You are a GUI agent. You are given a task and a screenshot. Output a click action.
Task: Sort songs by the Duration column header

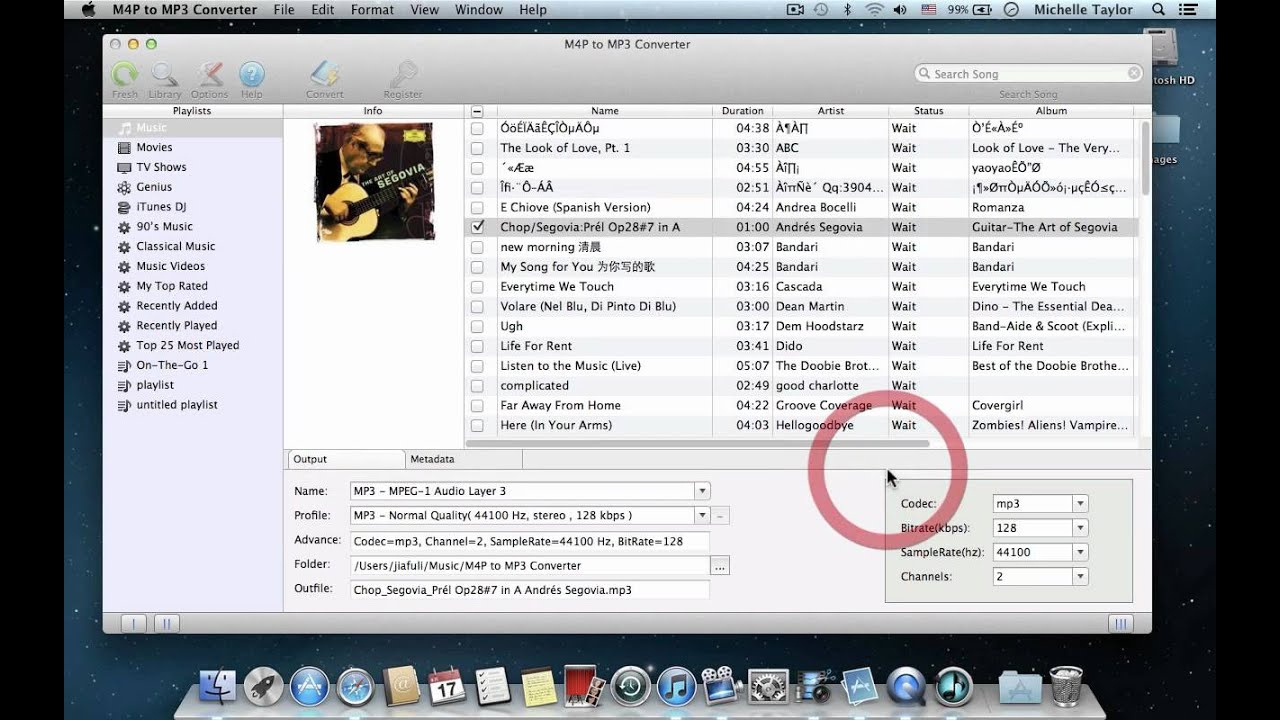pyautogui.click(x=743, y=111)
